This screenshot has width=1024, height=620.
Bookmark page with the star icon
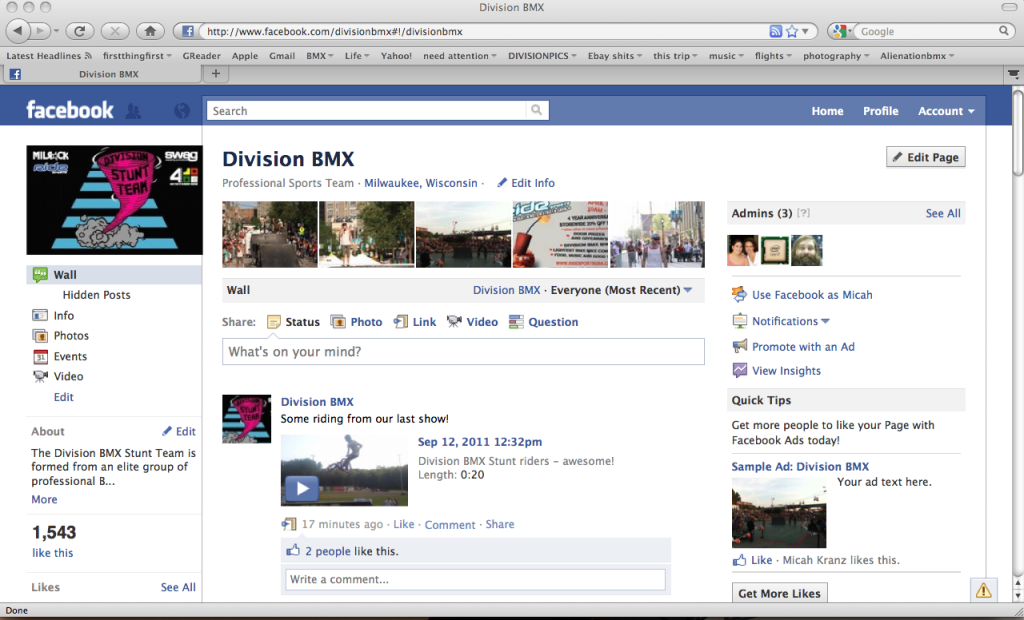[792, 31]
